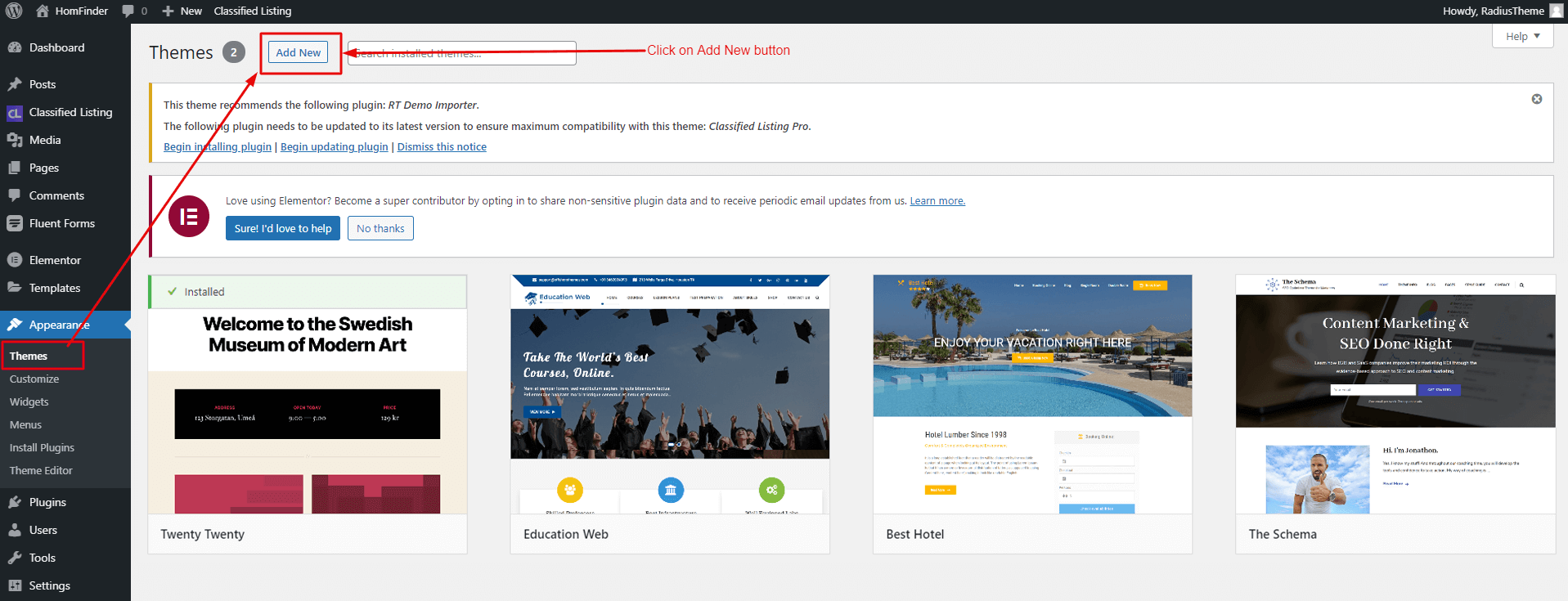Click the Media icon in sidebar
The width and height of the screenshot is (1568, 601).
pyautogui.click(x=15, y=140)
